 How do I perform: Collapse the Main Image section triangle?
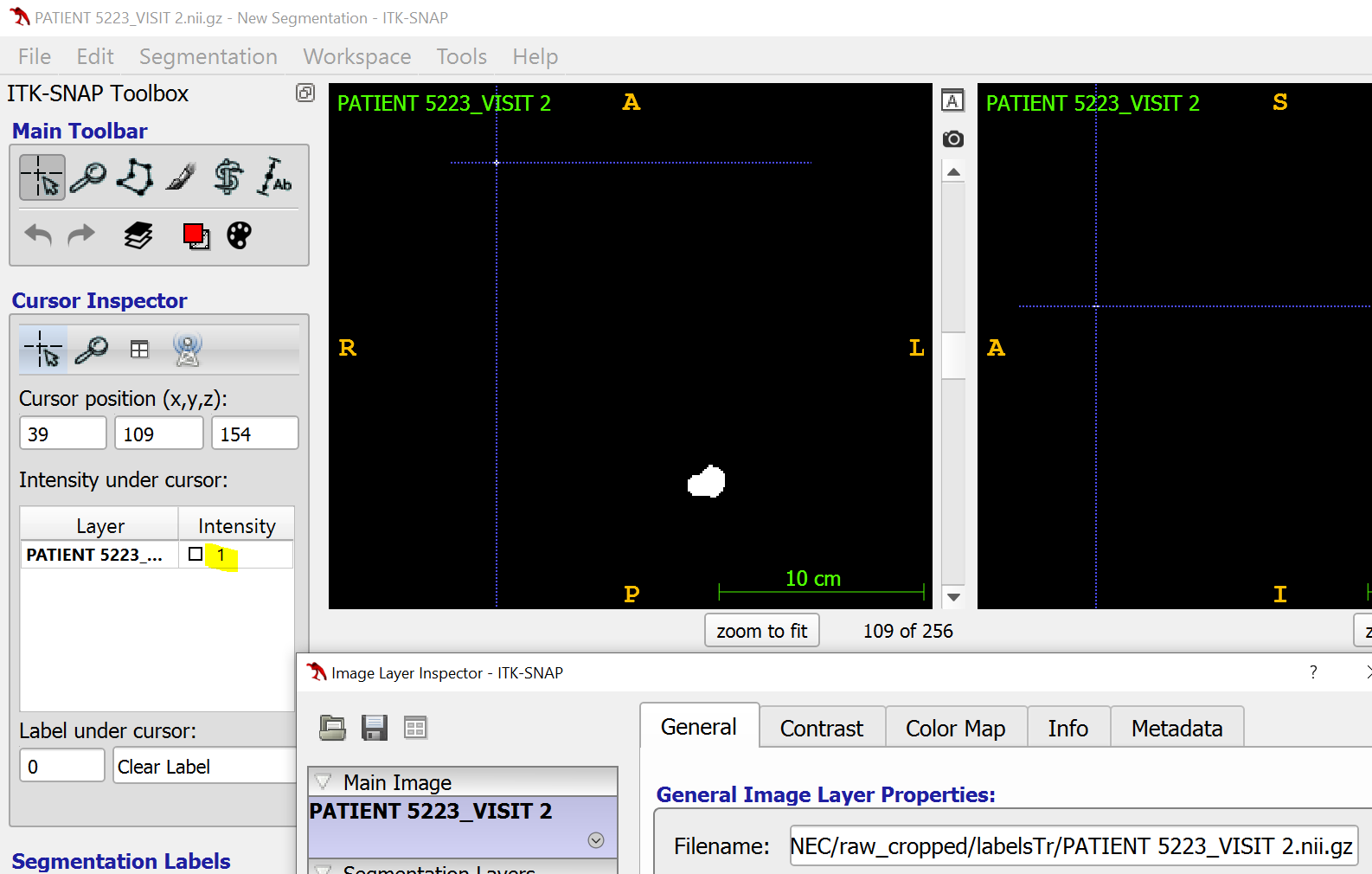point(324,782)
